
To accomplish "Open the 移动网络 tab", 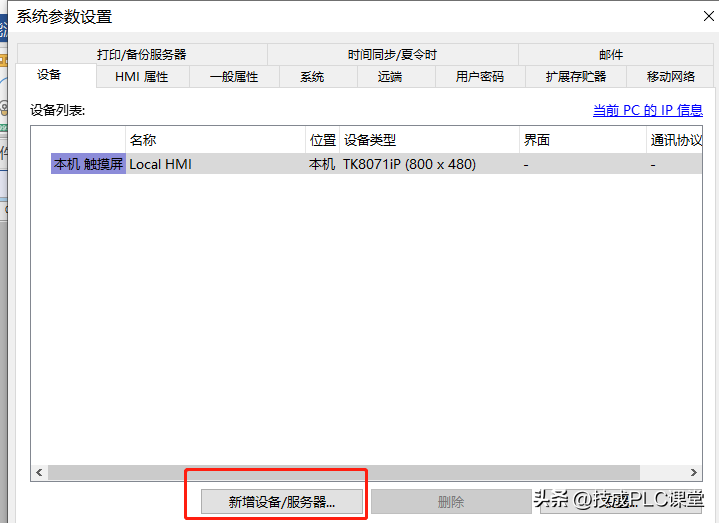I will coord(671,77).
